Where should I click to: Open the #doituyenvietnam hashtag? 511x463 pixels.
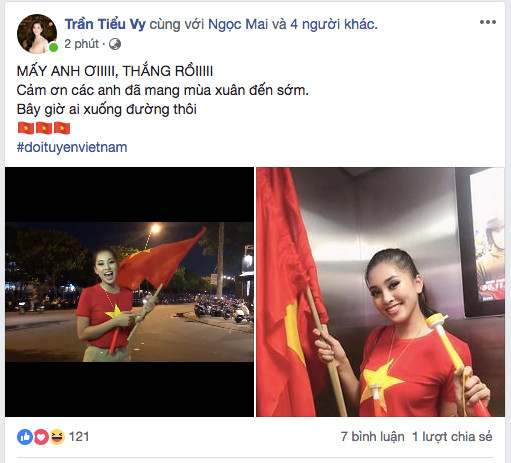[x=72, y=147]
